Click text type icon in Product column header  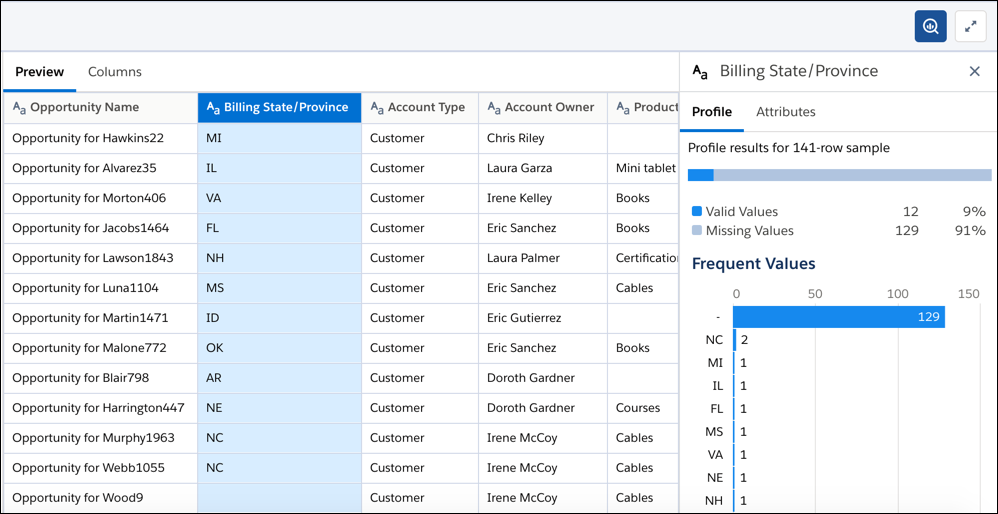coord(623,107)
